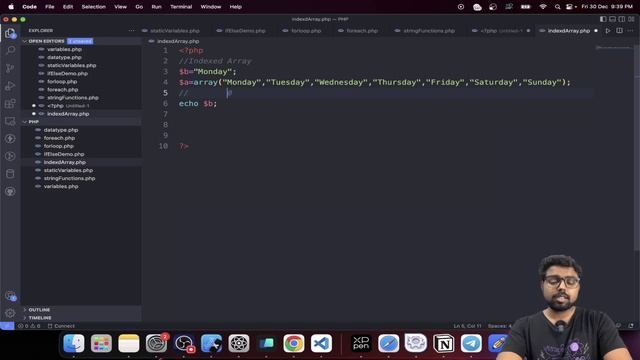Split the editor to the right
640x360 pixels.
(619, 31)
